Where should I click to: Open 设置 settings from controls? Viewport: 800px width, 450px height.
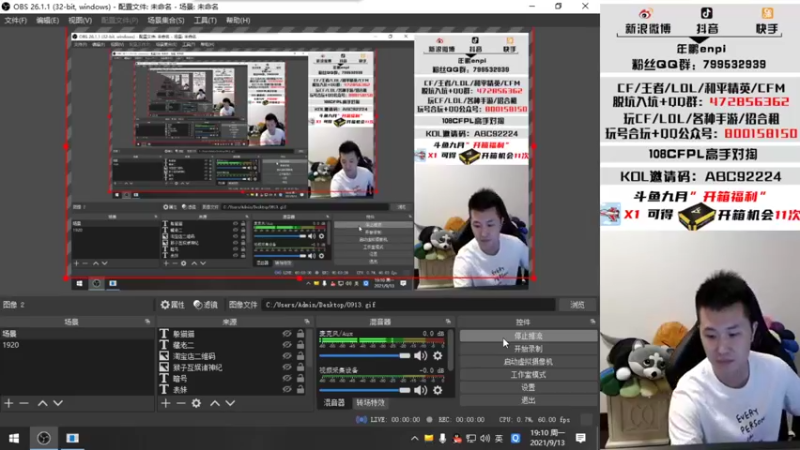pyautogui.click(x=528, y=387)
